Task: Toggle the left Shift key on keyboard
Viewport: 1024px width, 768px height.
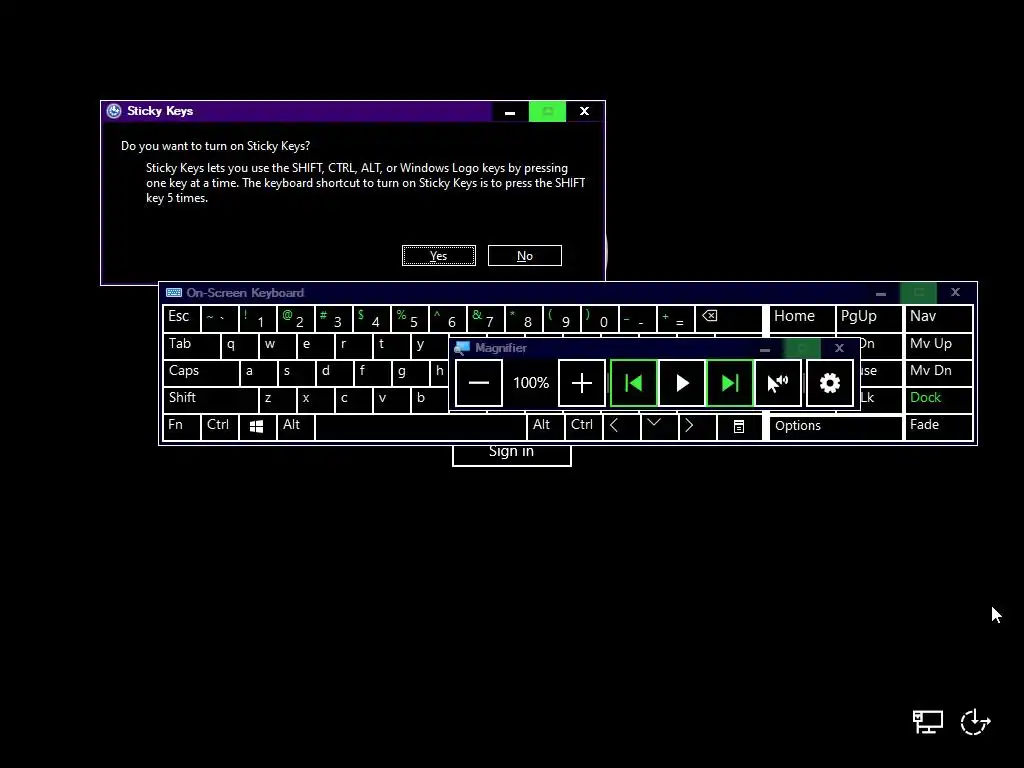Action: (x=210, y=399)
